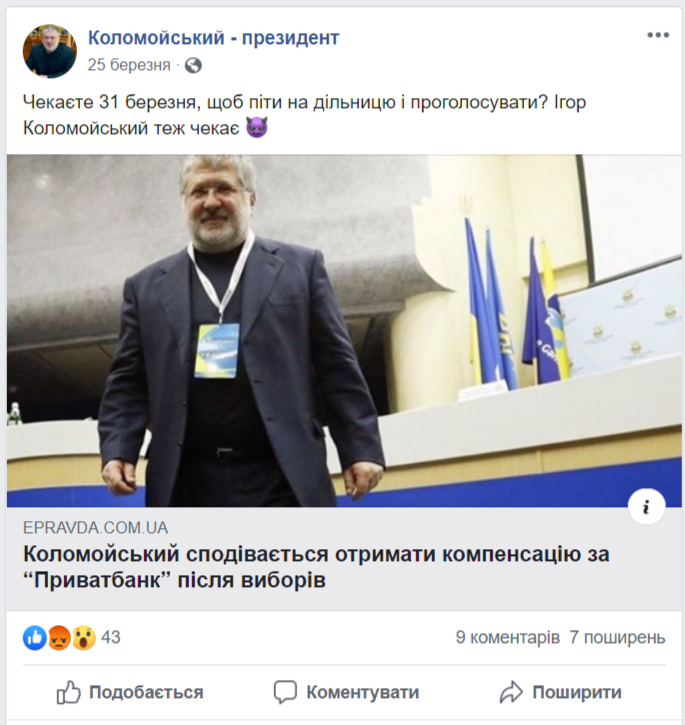Open the linked article photo preview

tap(343, 331)
